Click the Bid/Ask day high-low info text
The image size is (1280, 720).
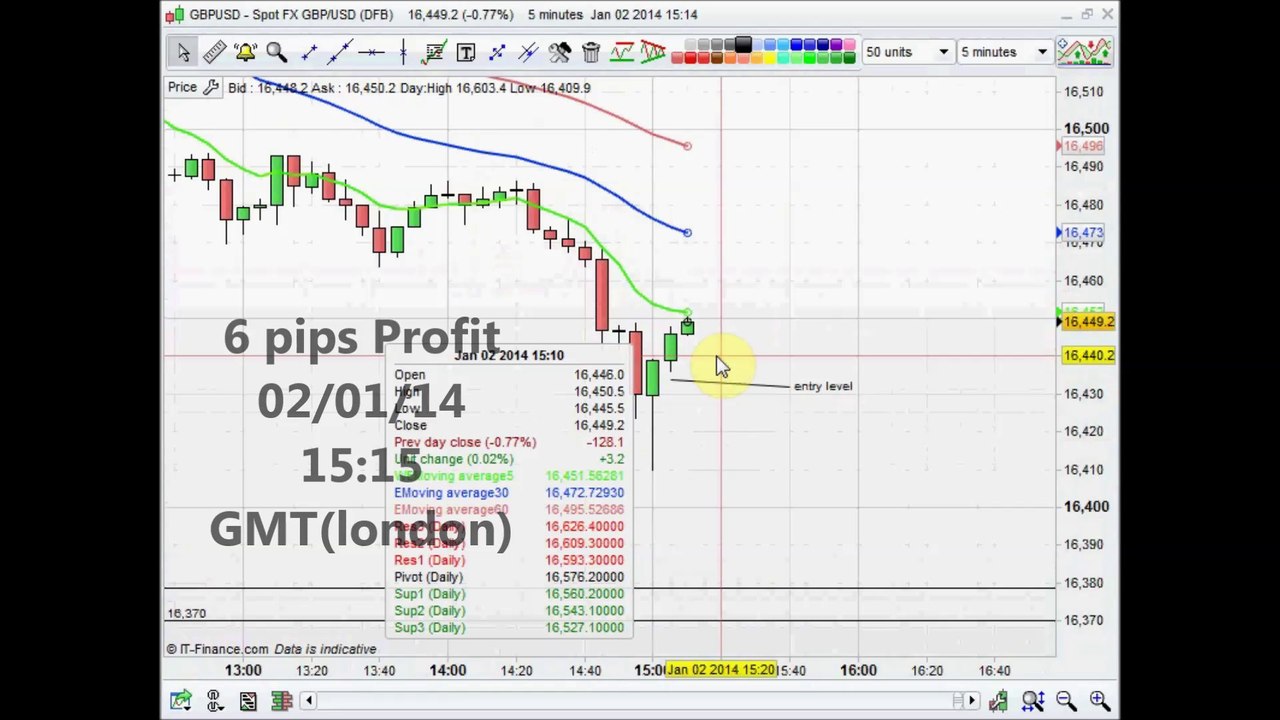point(409,88)
